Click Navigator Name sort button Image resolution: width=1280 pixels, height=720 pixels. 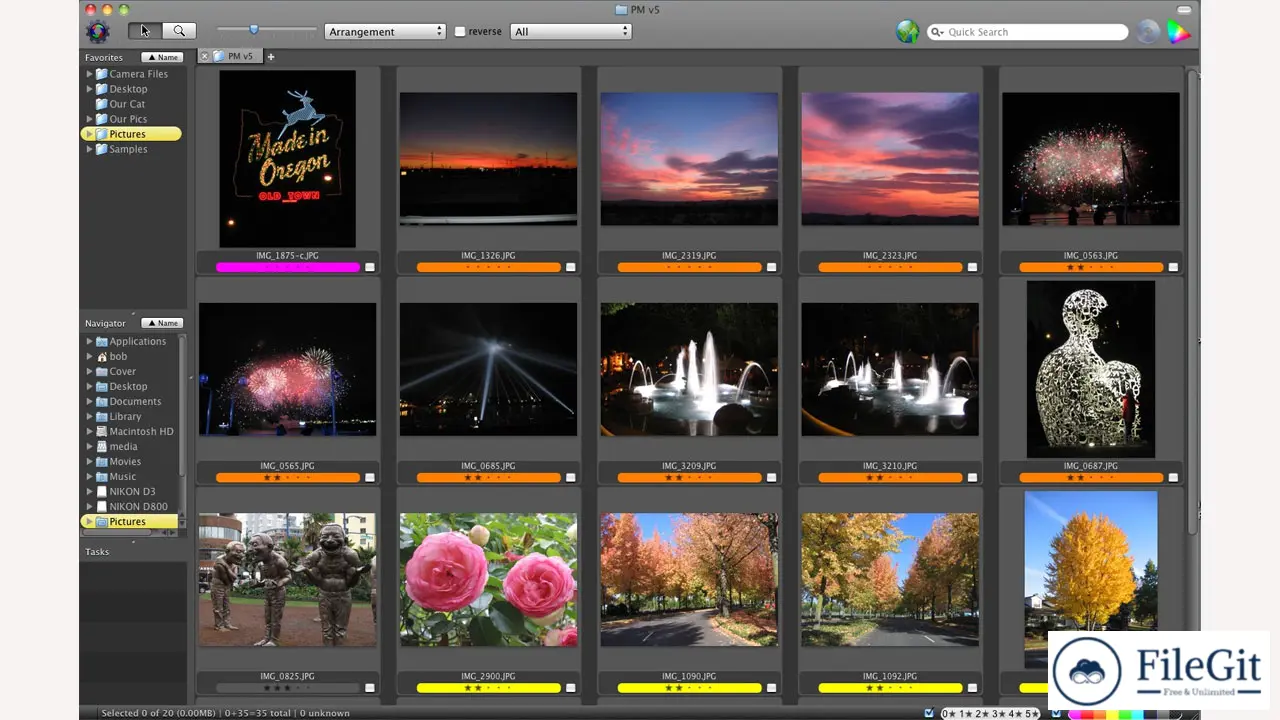pyautogui.click(x=162, y=323)
